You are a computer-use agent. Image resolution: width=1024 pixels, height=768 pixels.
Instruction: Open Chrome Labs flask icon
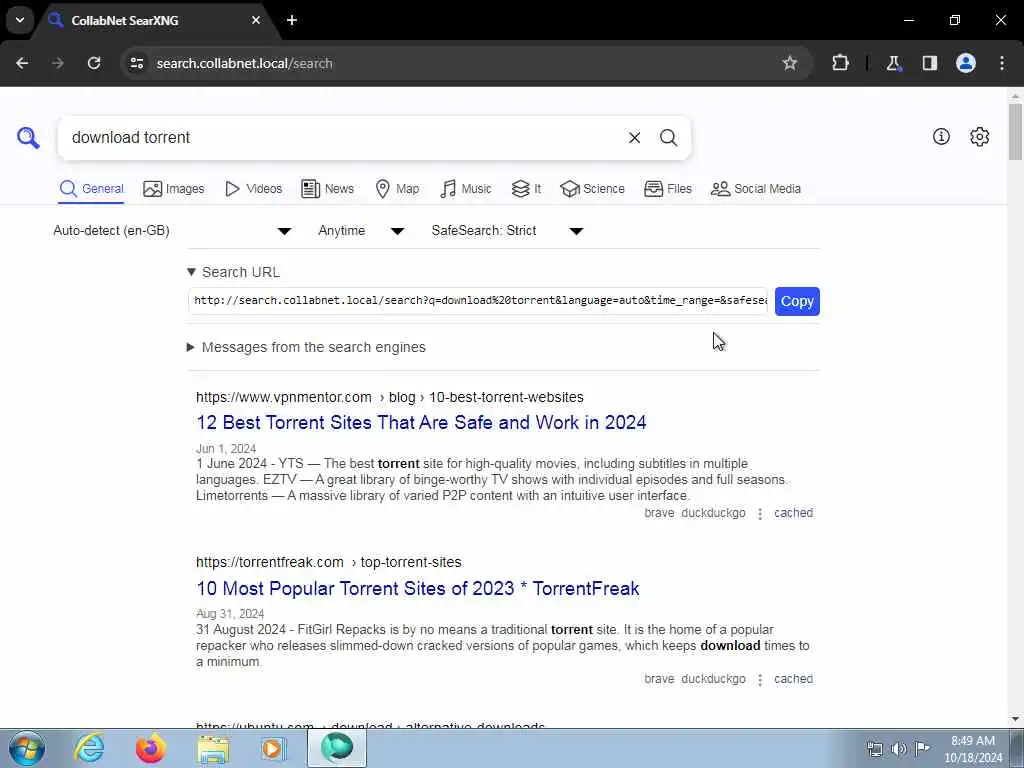(893, 63)
